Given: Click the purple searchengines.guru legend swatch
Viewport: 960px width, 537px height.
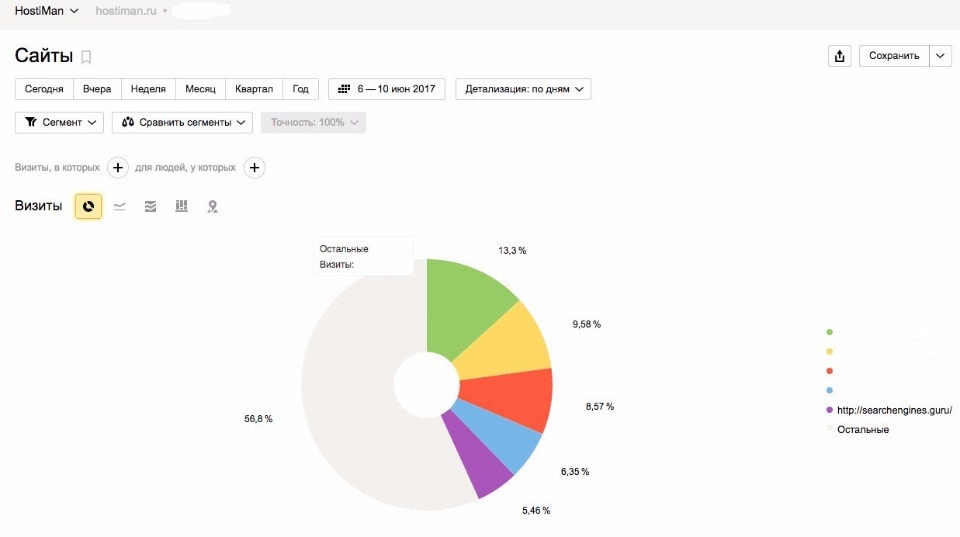Looking at the screenshot, I should tap(829, 410).
